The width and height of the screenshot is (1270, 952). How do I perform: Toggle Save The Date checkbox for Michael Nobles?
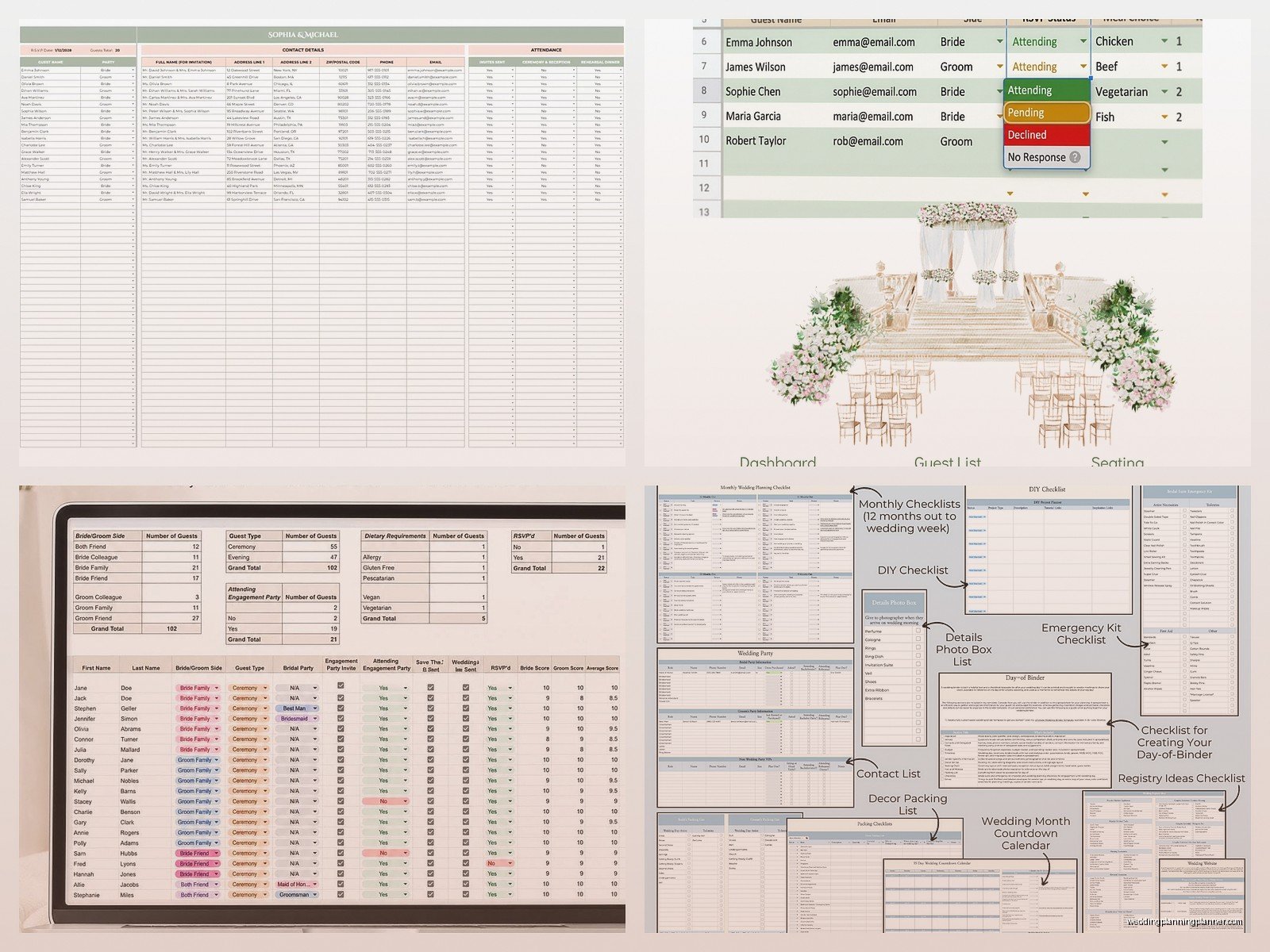coord(430,781)
